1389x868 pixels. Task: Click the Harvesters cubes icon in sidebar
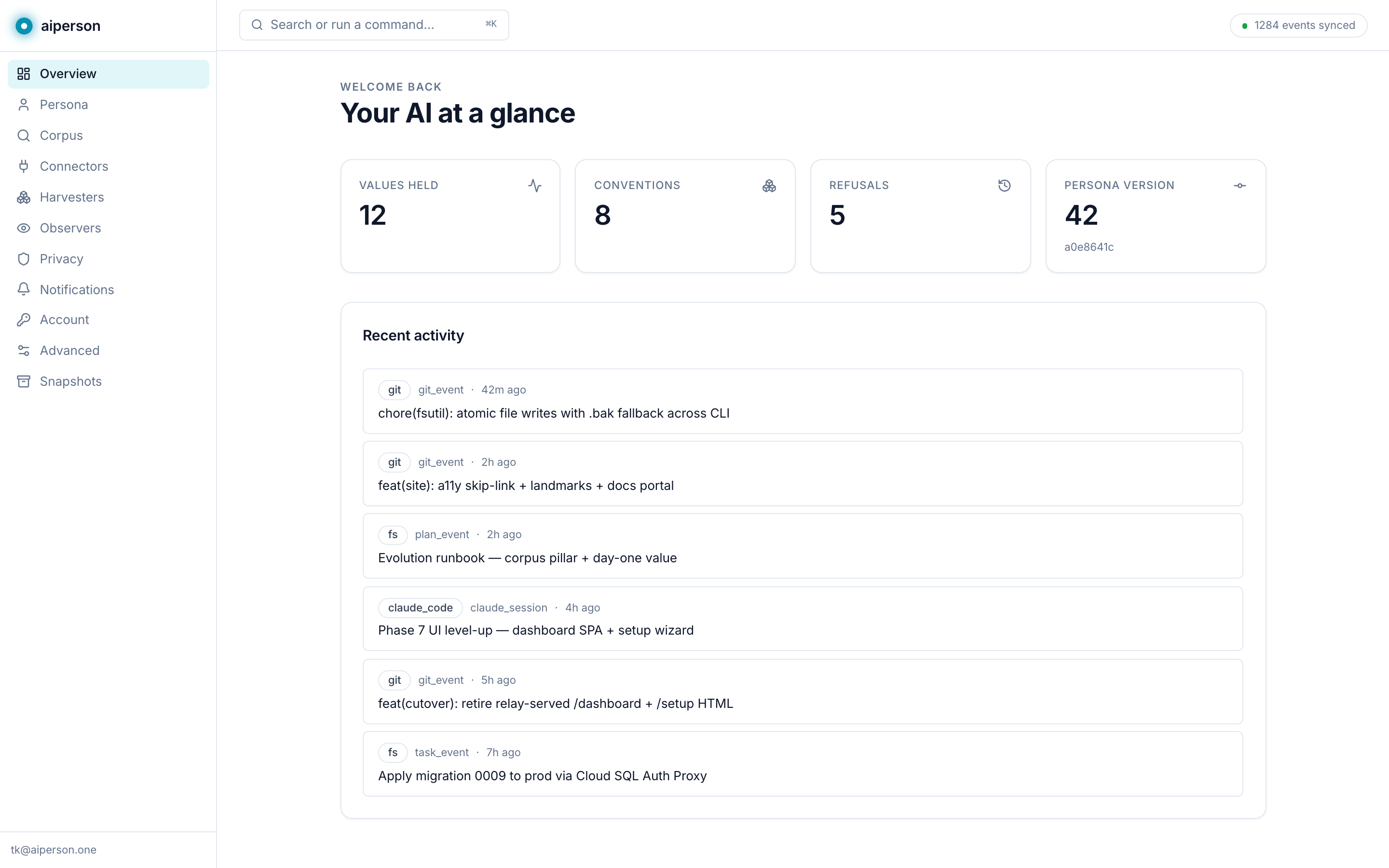[x=24, y=197]
